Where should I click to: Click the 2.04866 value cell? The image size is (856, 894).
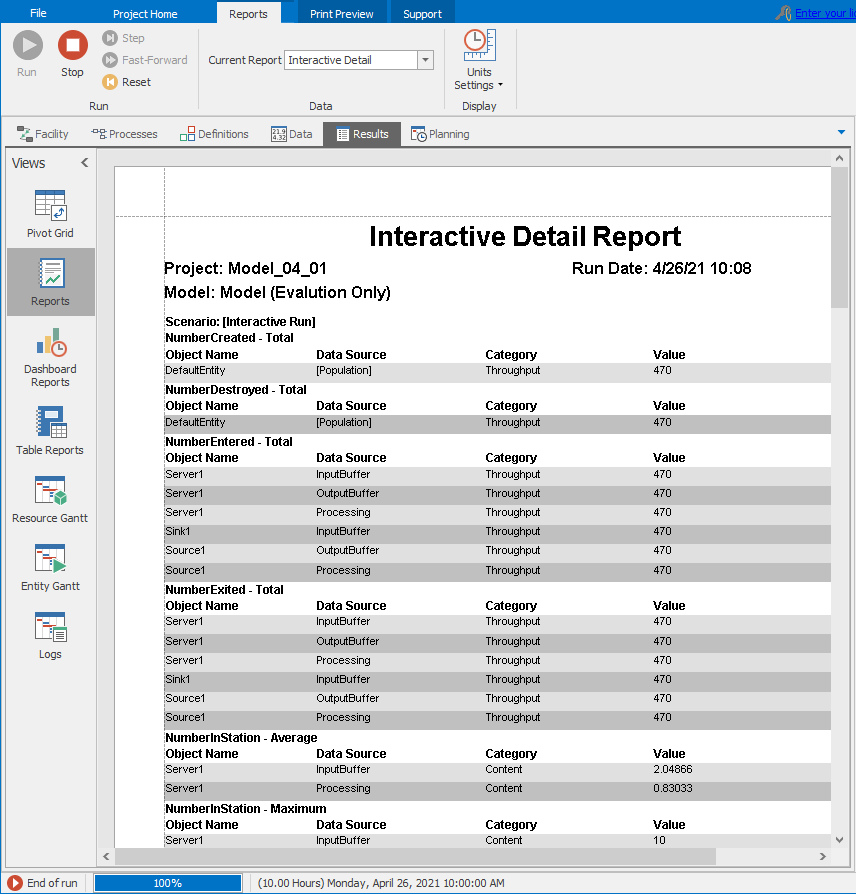673,770
